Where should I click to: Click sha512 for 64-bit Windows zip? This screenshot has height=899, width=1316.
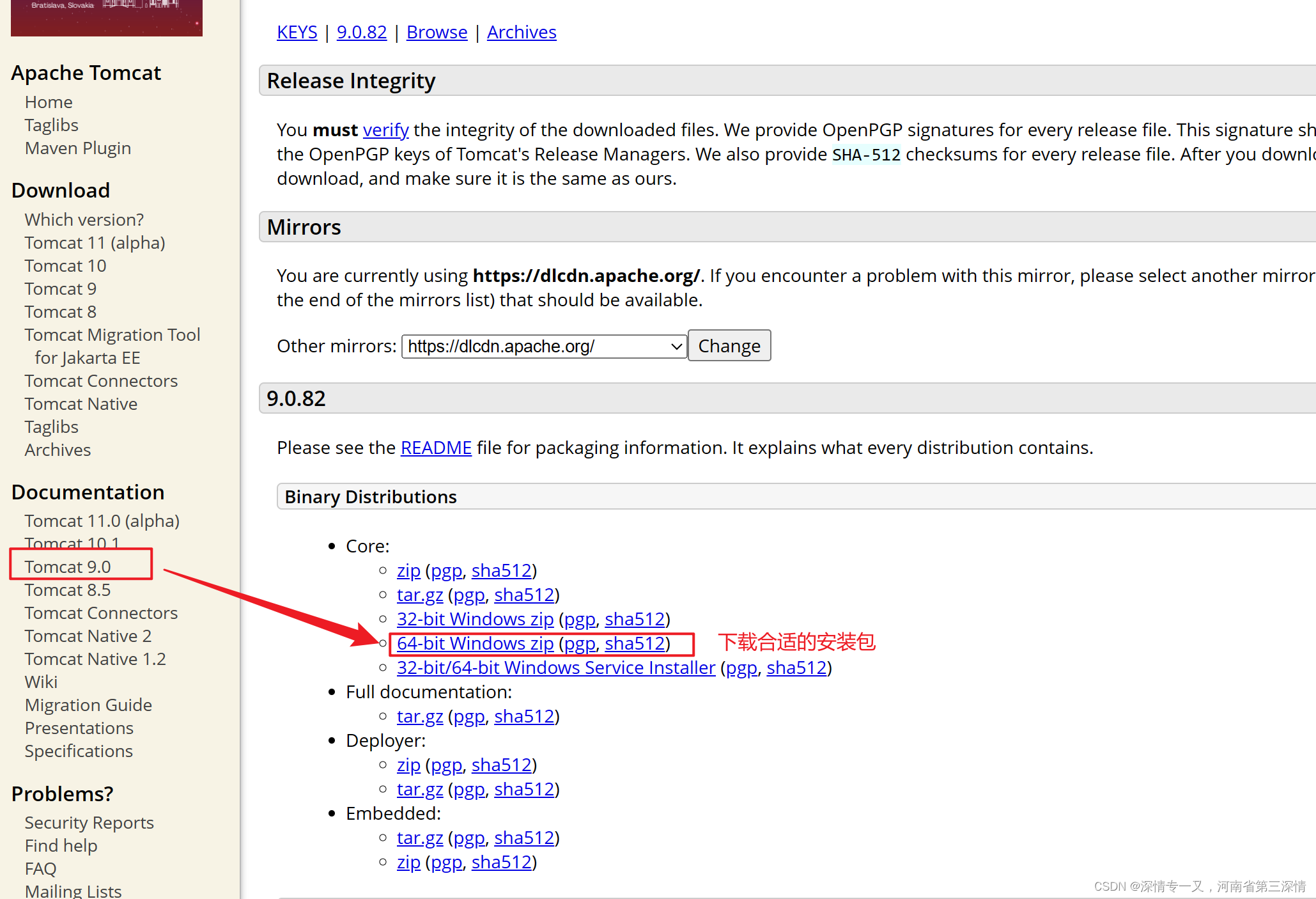pyautogui.click(x=635, y=643)
